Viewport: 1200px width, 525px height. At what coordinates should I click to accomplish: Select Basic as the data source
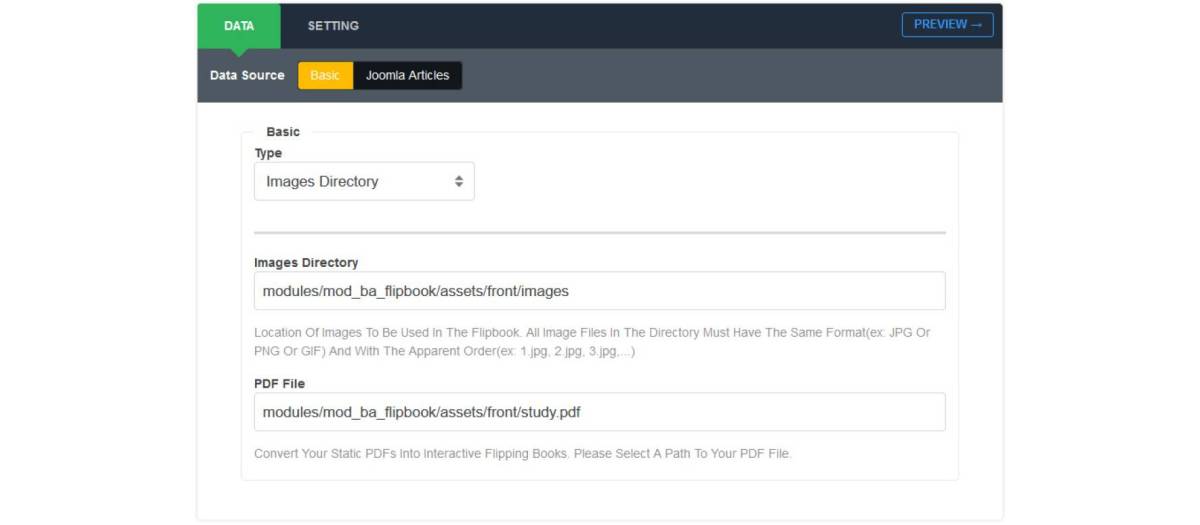coord(325,76)
